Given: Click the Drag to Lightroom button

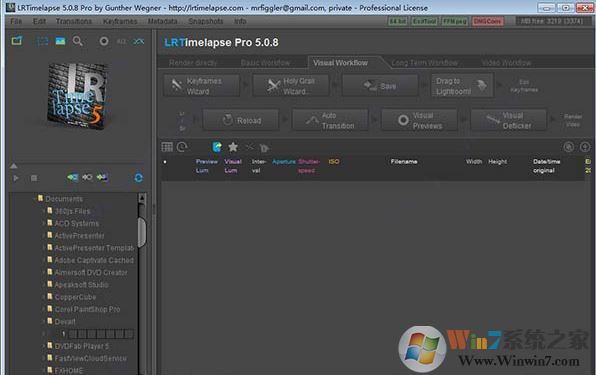Looking at the screenshot, I should tap(462, 86).
